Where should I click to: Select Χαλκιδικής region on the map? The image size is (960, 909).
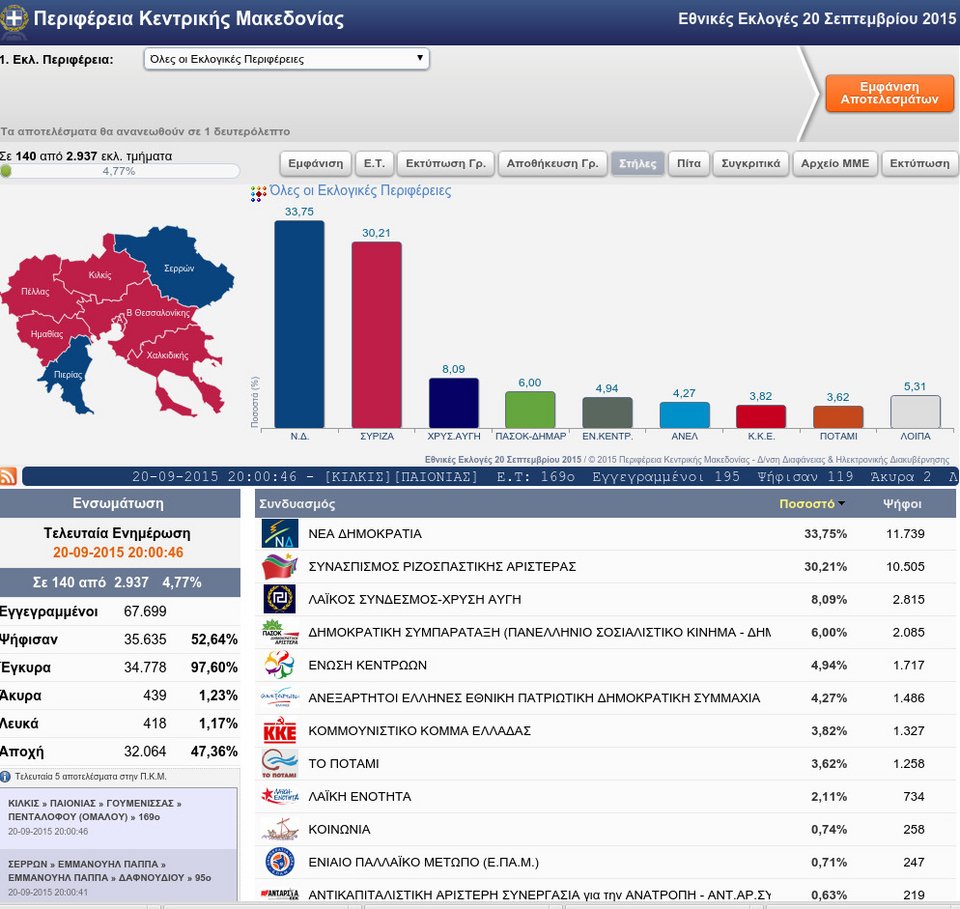(167, 355)
